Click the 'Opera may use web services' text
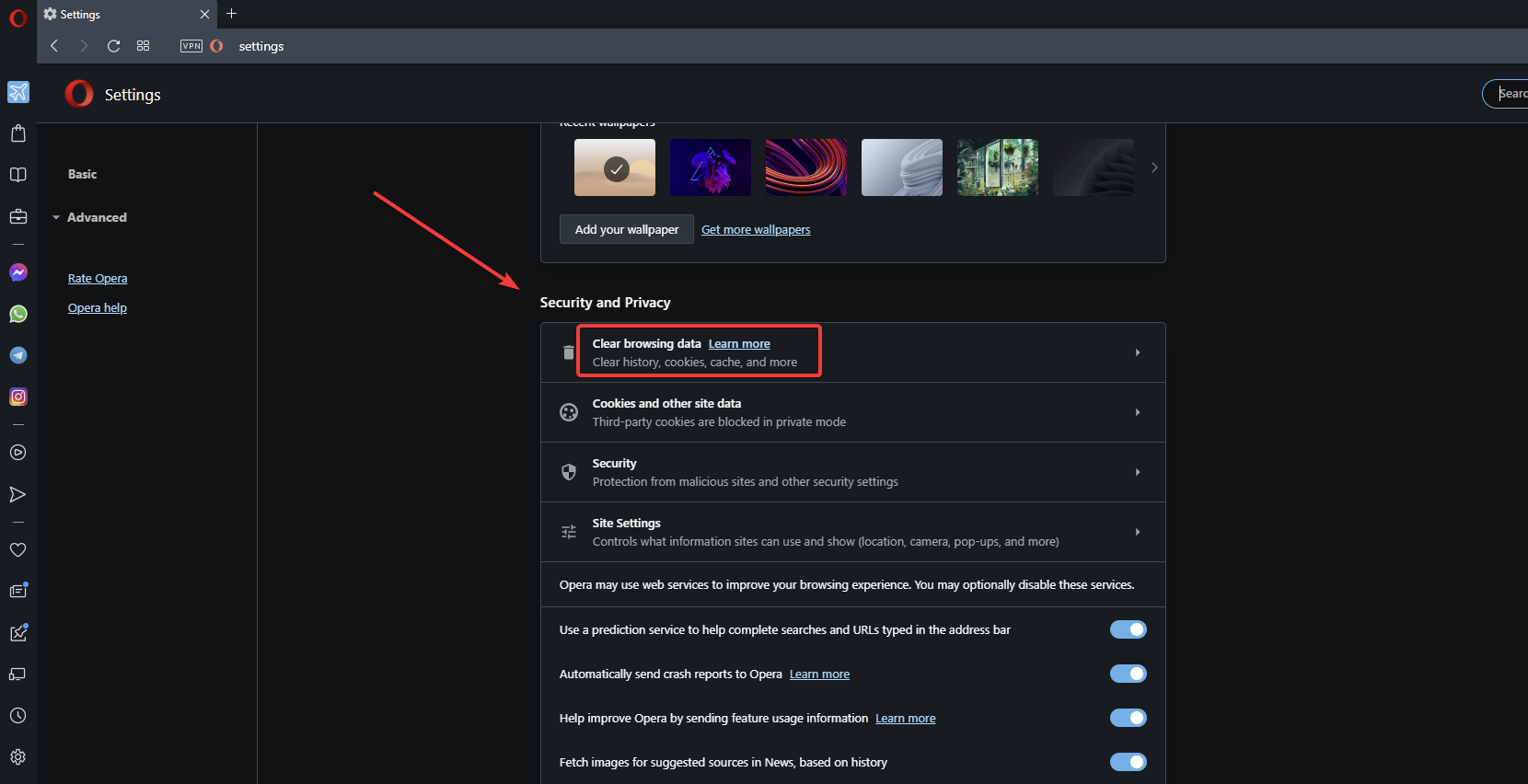This screenshot has width=1528, height=784. pos(846,585)
